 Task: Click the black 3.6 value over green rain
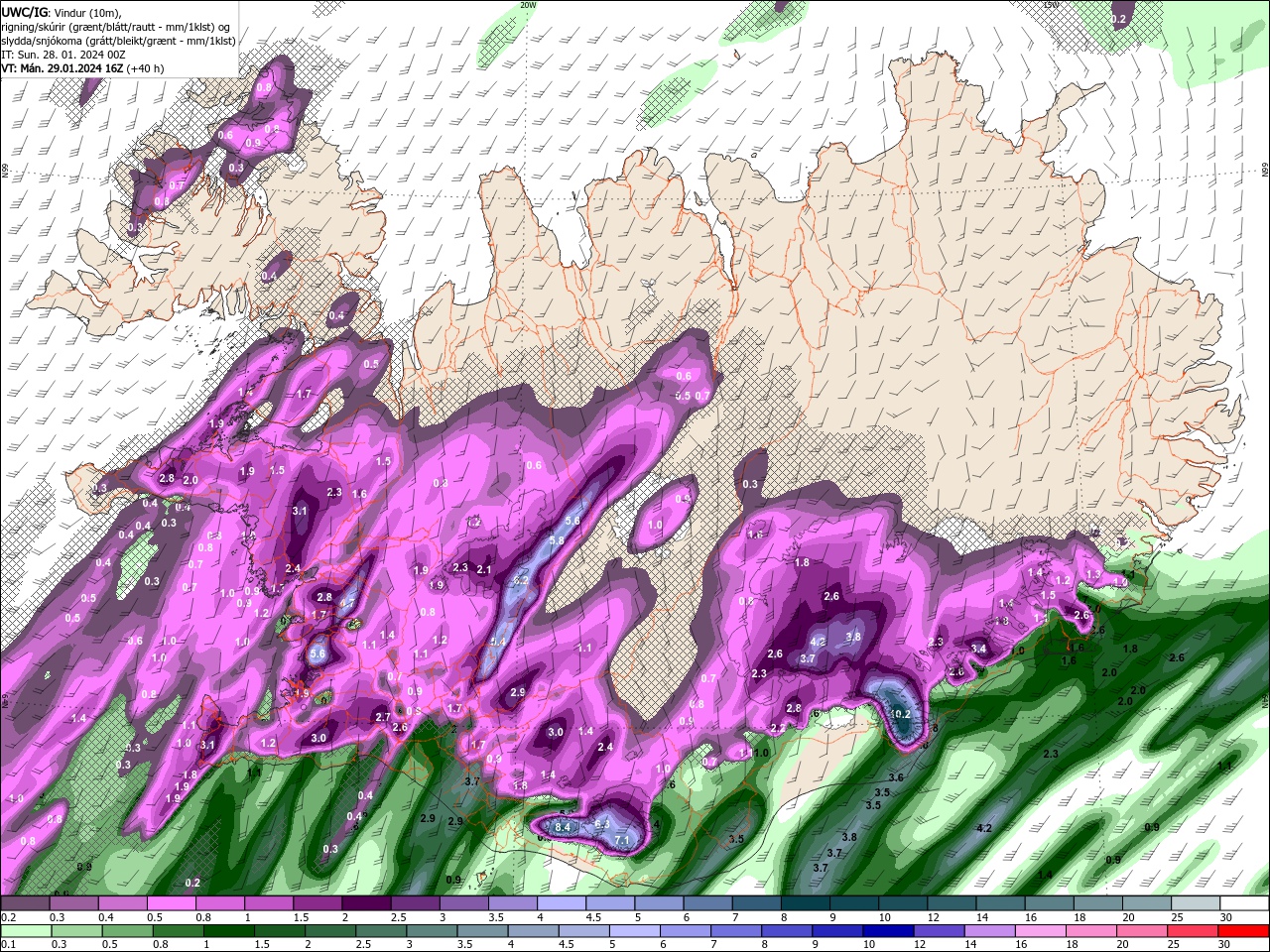pyautogui.click(x=896, y=777)
